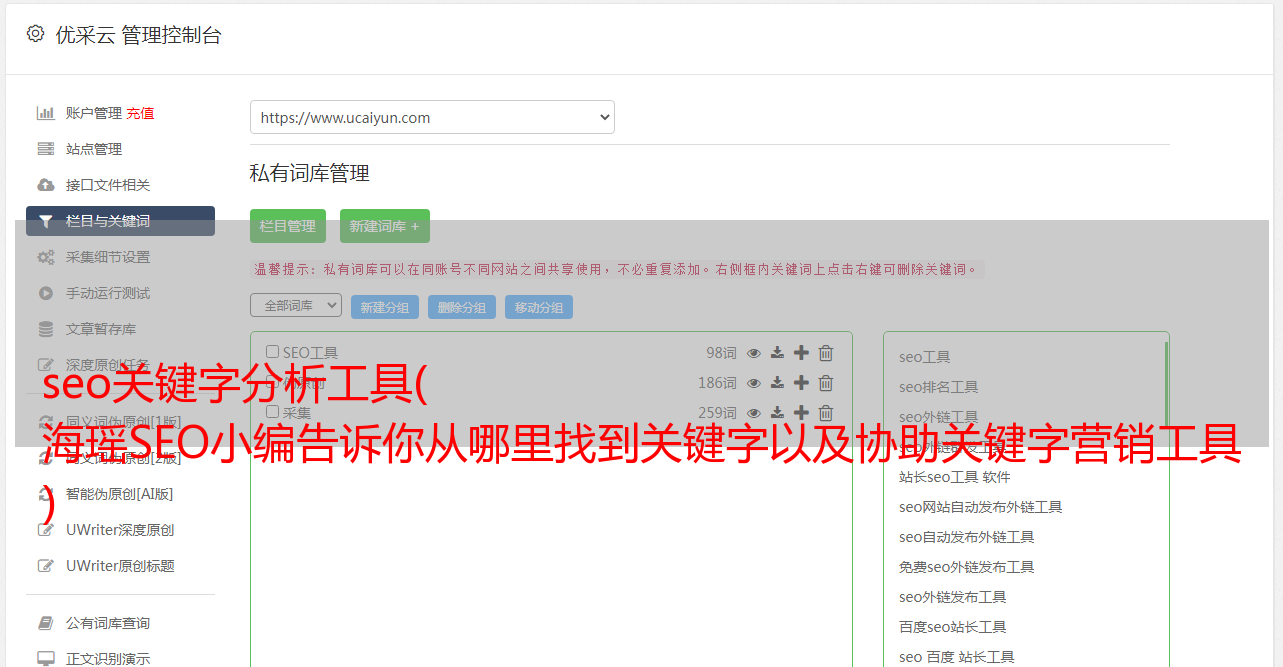Click the 98词 word count
Viewport: 1283px width, 667px height.
(721, 353)
